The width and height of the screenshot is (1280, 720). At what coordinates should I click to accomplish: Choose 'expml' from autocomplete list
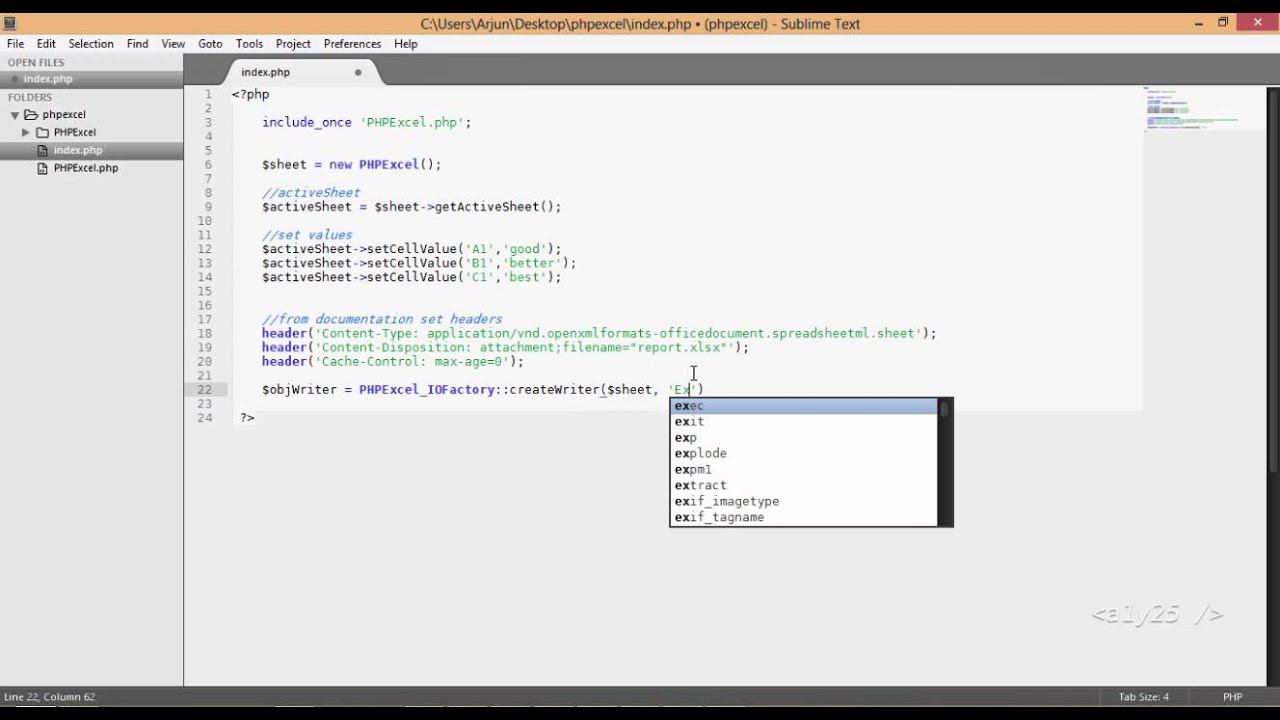tap(804, 470)
